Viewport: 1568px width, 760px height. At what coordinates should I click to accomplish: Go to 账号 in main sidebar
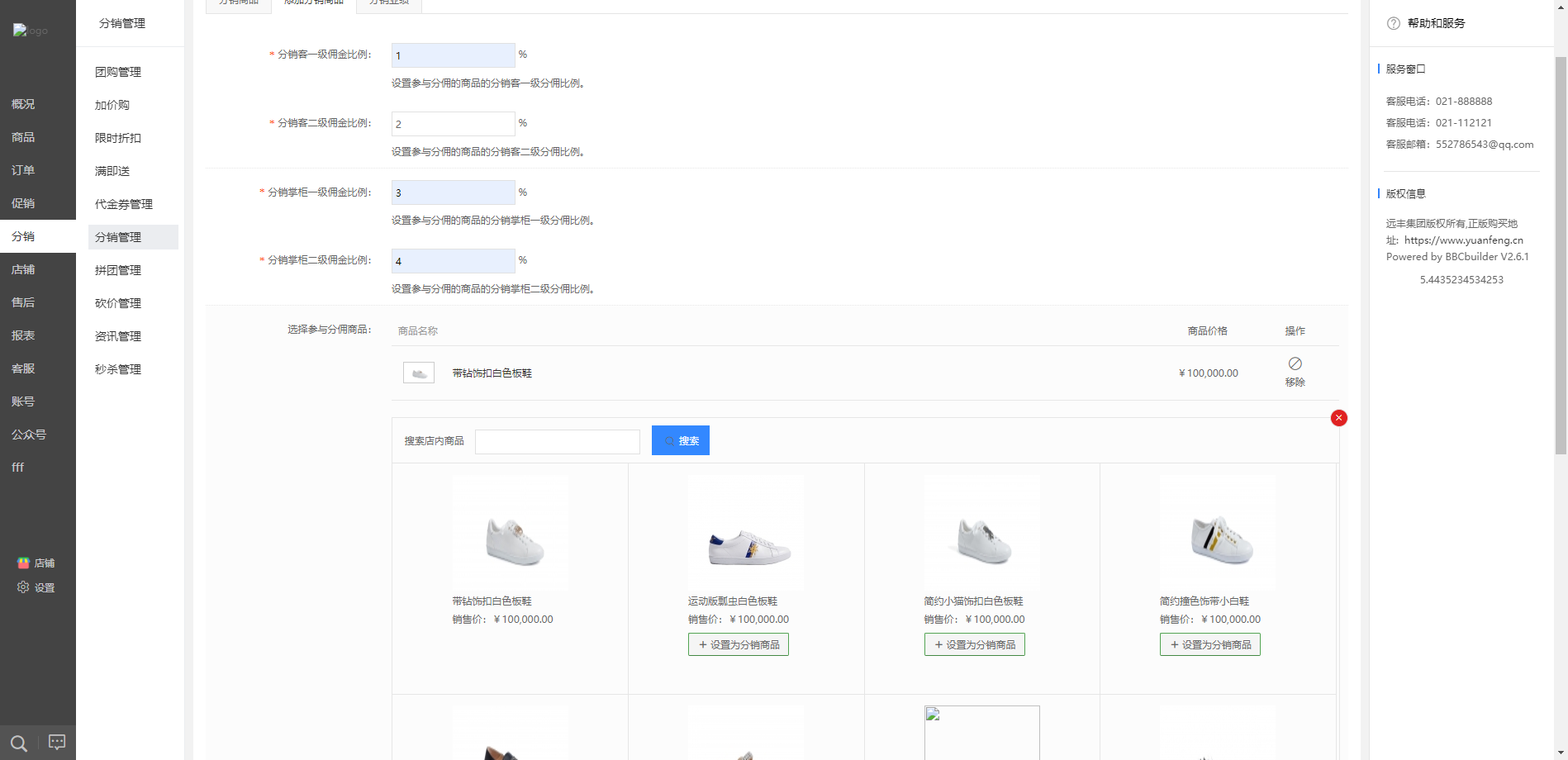(x=23, y=401)
